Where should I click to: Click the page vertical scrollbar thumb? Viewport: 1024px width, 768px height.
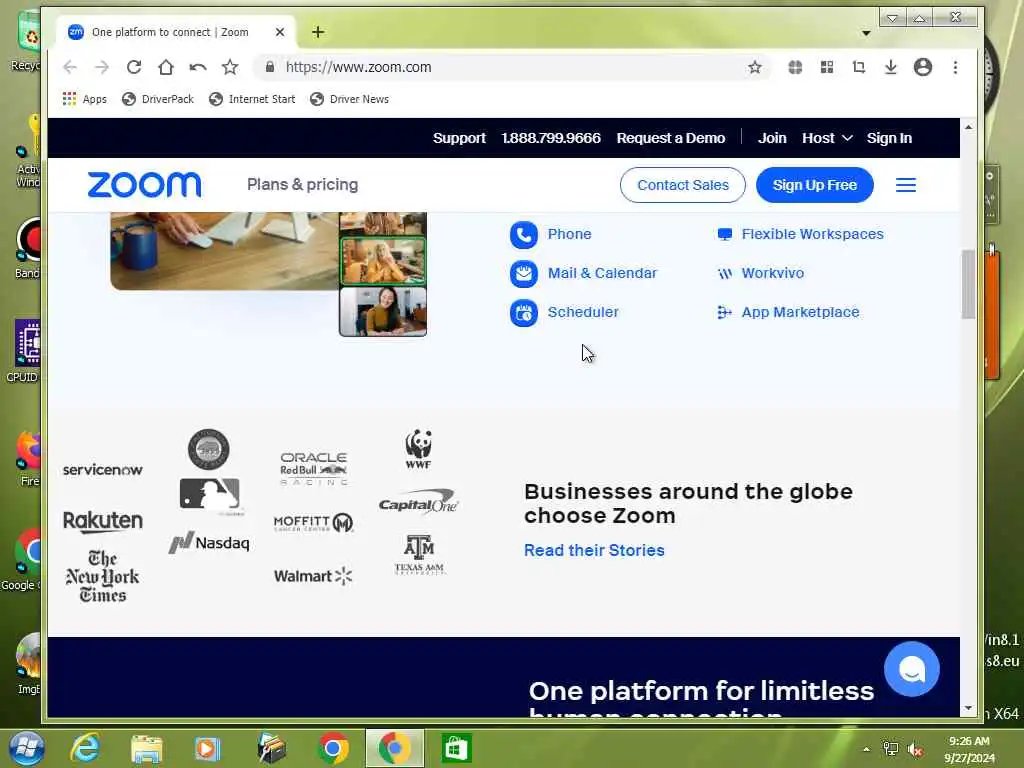point(968,285)
